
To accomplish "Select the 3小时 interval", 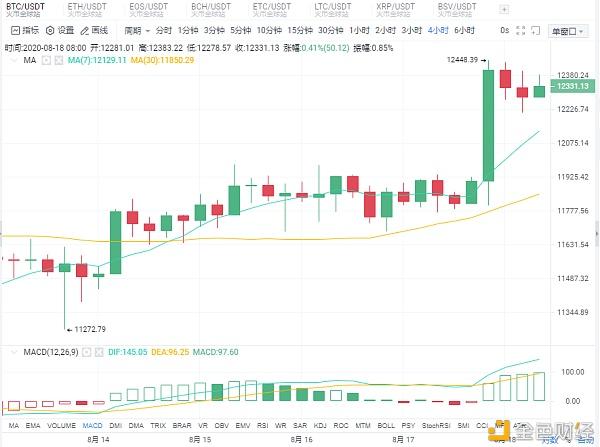I will tap(411, 30).
